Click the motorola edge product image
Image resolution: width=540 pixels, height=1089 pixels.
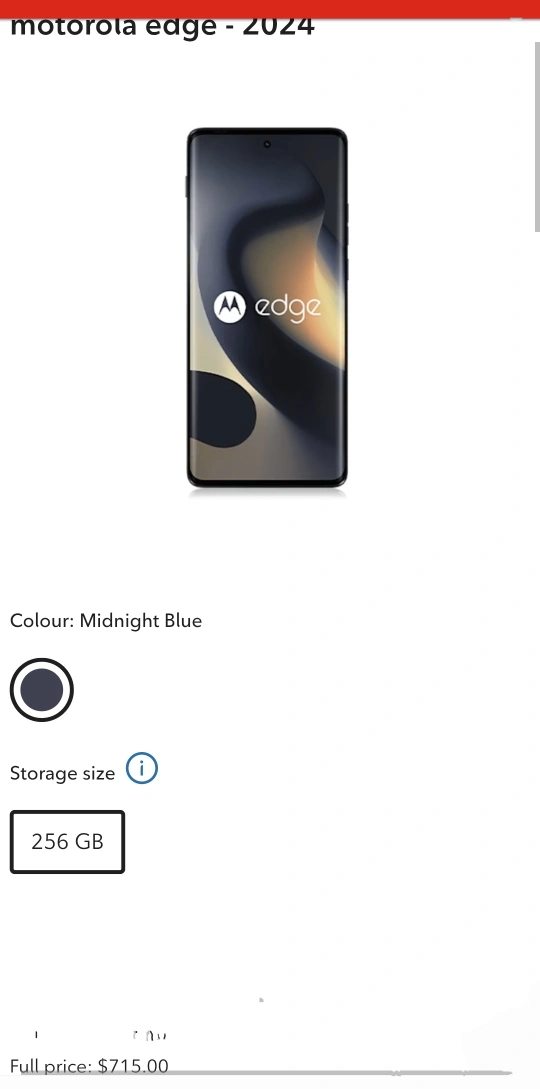point(267,308)
